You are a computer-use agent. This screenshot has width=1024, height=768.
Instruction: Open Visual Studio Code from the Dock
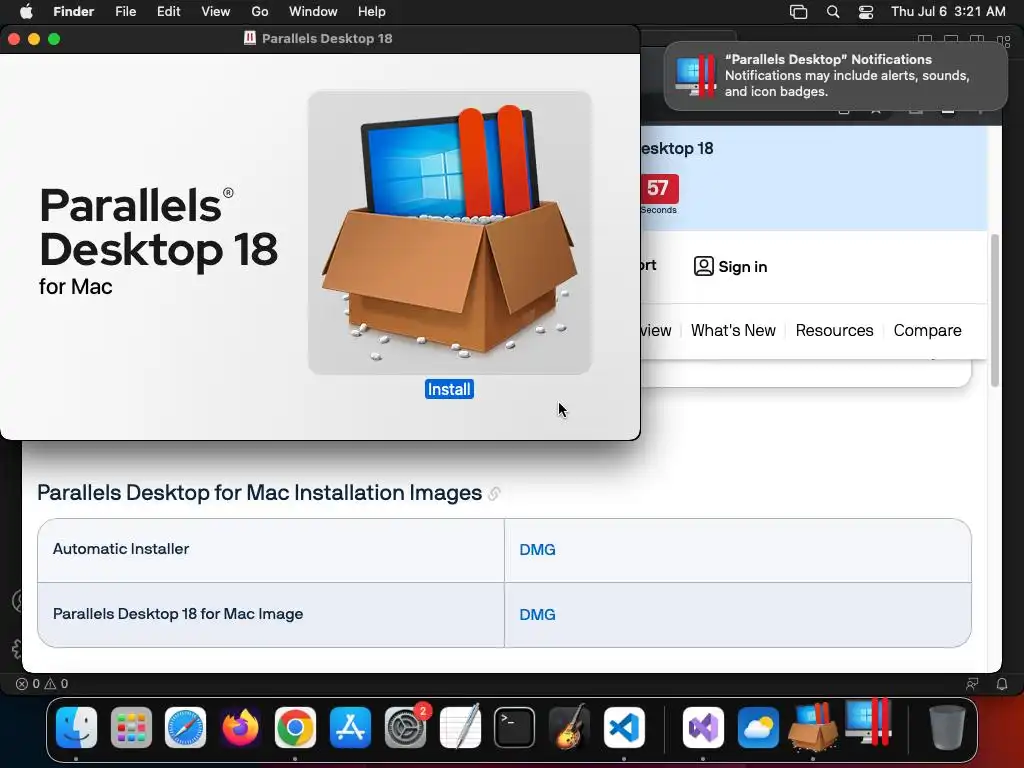coord(624,728)
